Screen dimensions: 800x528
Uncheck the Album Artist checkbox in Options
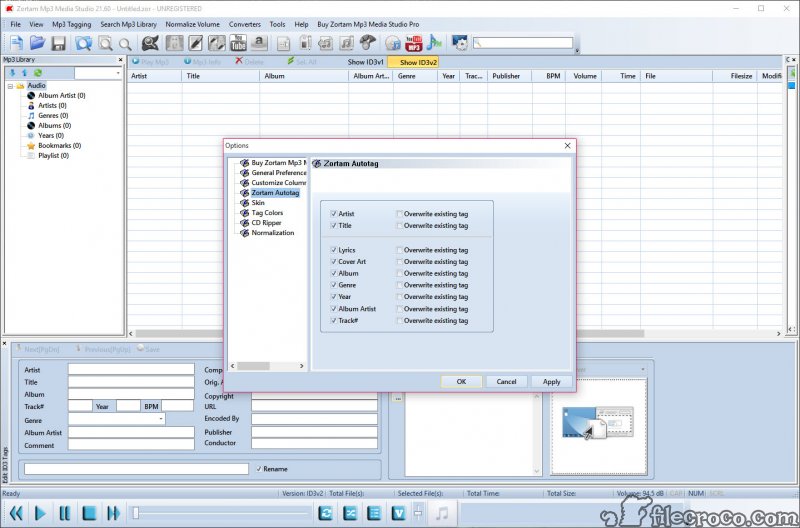(x=334, y=309)
